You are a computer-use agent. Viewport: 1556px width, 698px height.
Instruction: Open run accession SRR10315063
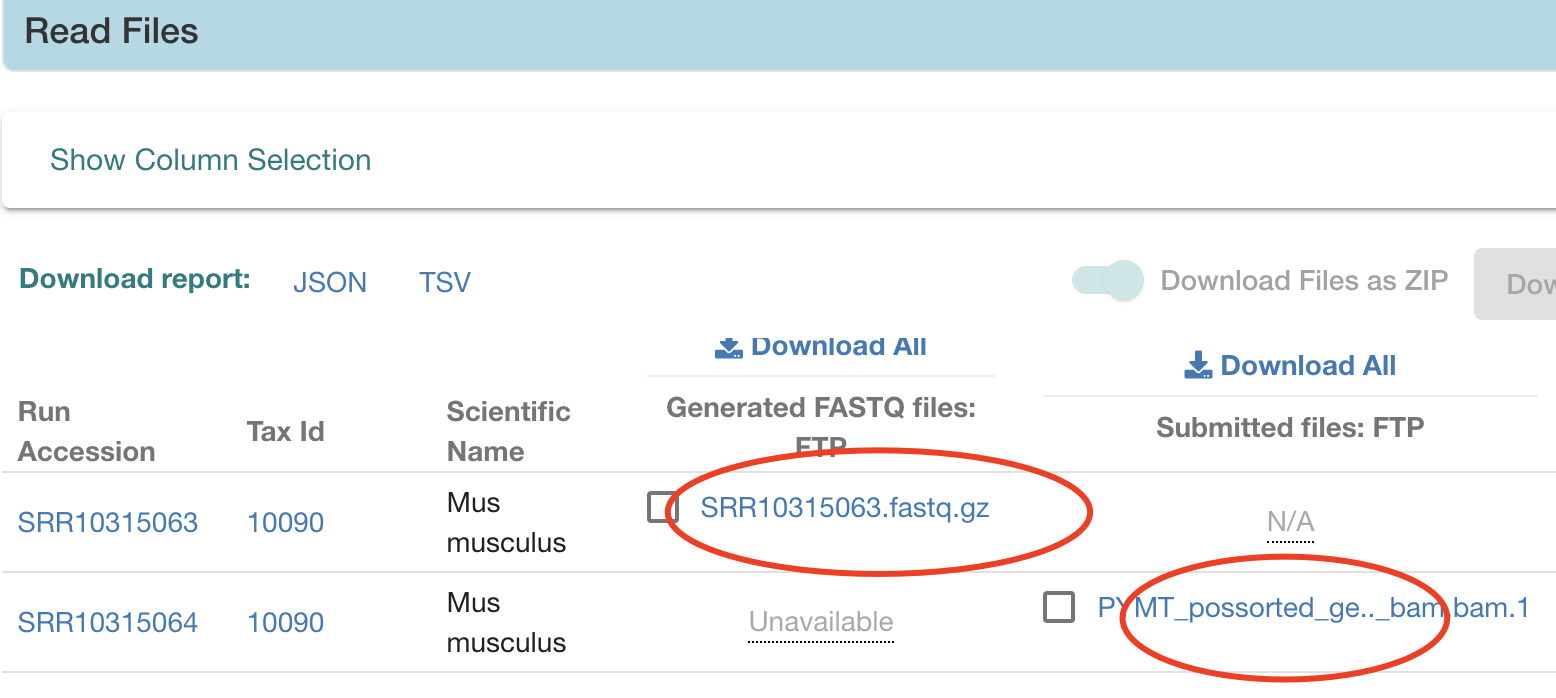point(108,522)
